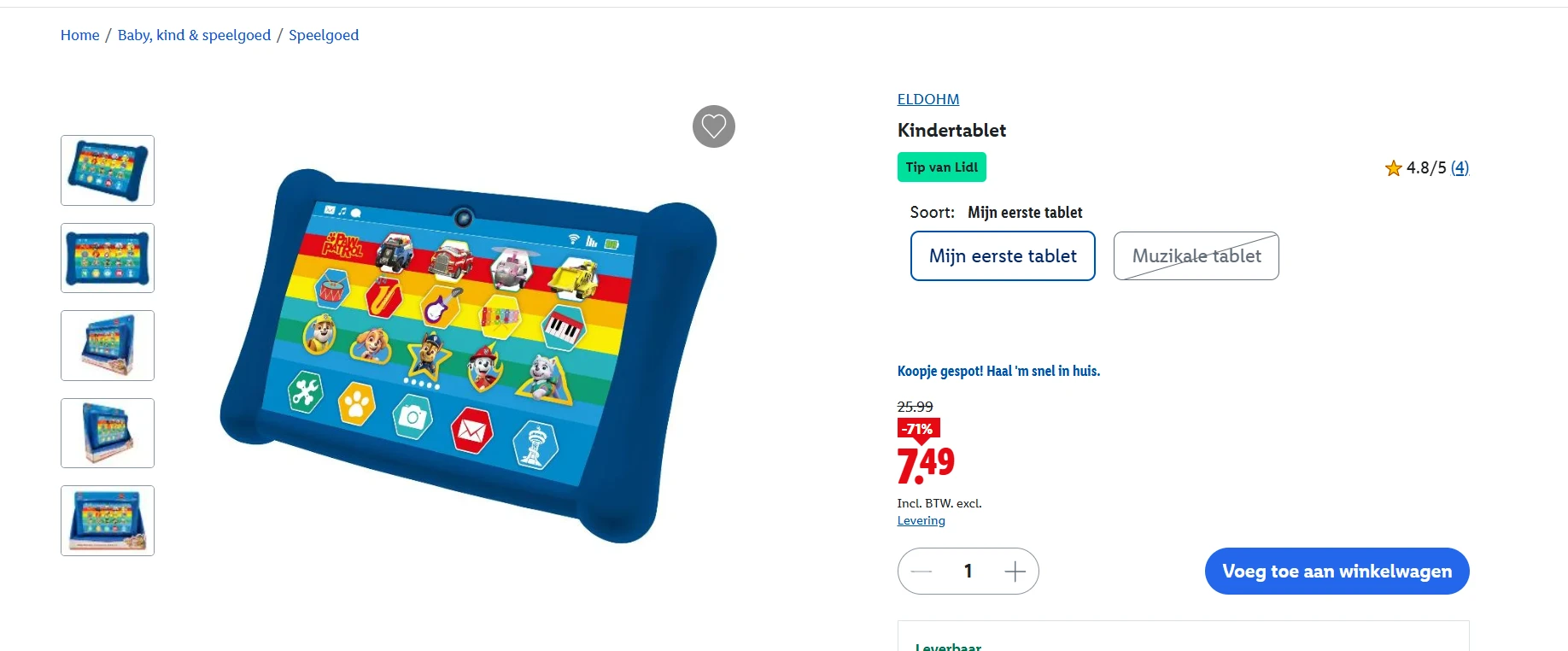Click the star rating icon
This screenshot has height=651, width=1568.
1393,167
